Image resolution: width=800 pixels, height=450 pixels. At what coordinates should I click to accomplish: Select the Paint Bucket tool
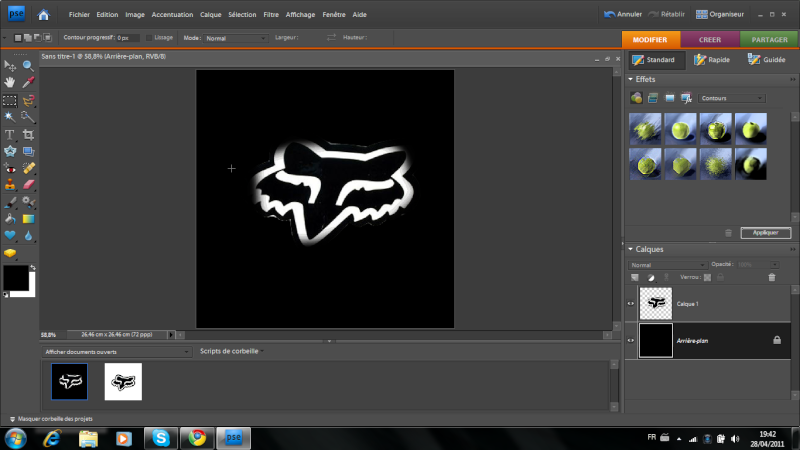coord(10,219)
